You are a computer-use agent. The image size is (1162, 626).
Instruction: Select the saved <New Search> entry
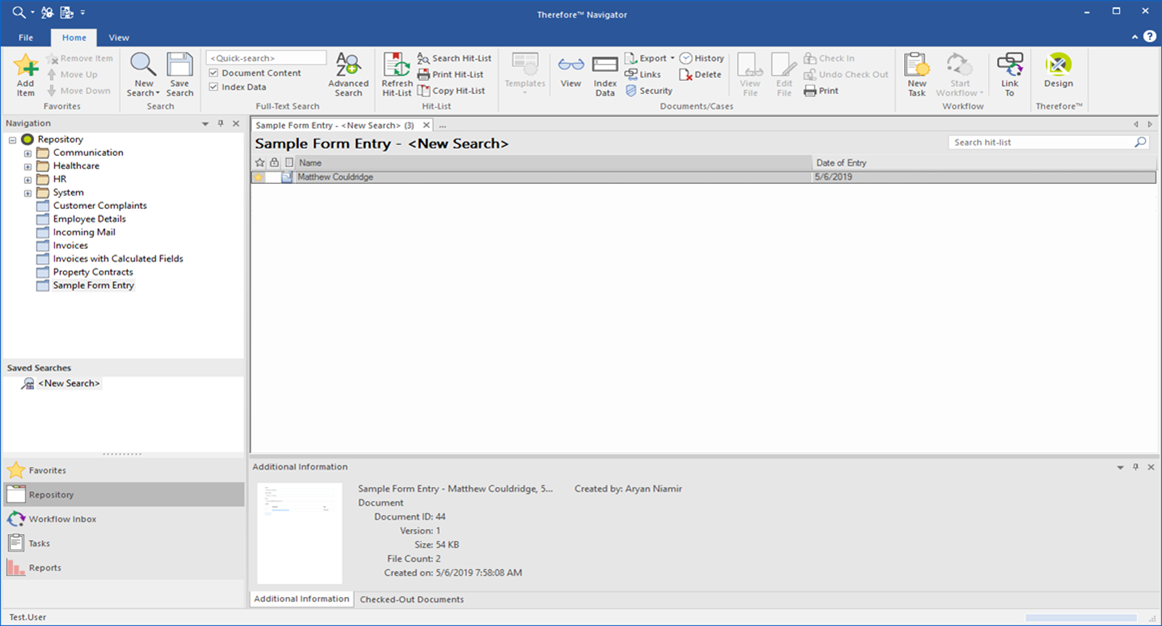(66, 382)
